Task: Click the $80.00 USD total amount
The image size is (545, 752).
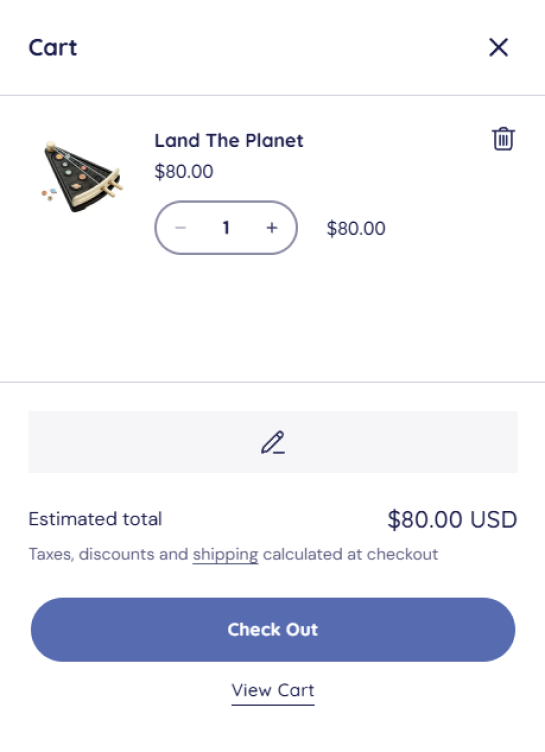Action: [x=452, y=519]
